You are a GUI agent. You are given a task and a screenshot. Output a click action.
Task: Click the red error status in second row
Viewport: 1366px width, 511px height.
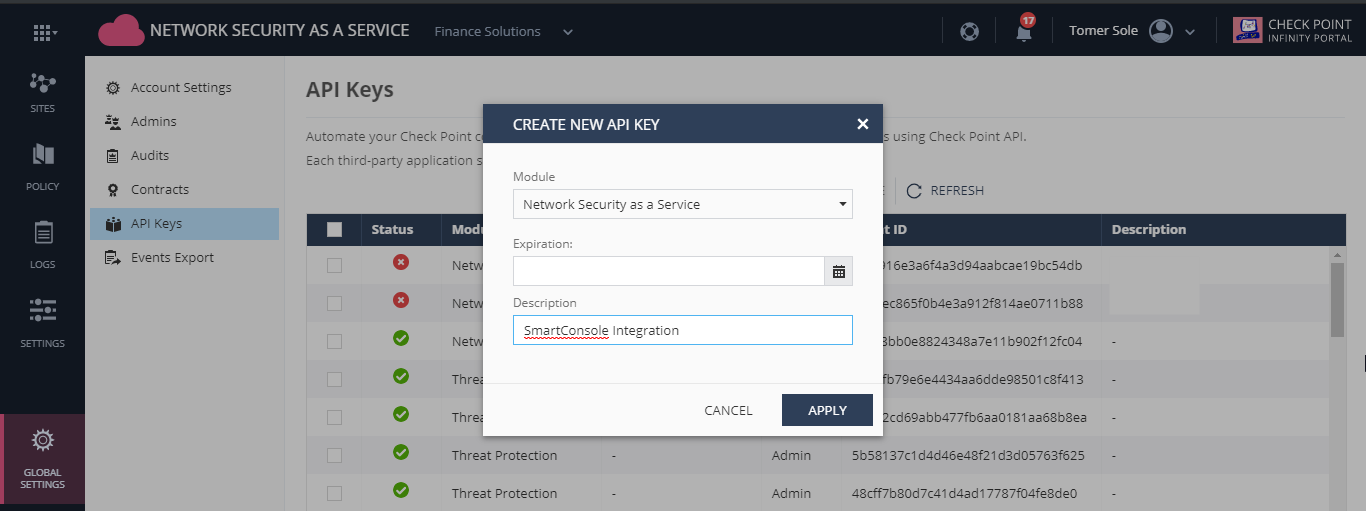click(401, 300)
